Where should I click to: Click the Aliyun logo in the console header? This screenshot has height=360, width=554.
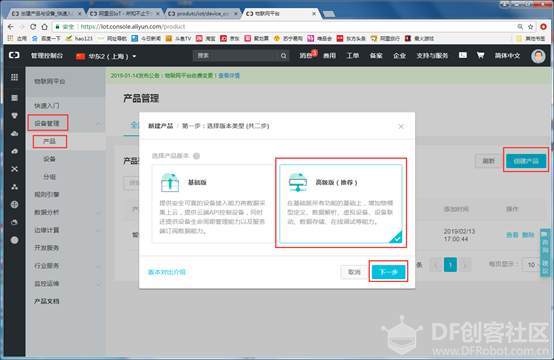click(14, 55)
